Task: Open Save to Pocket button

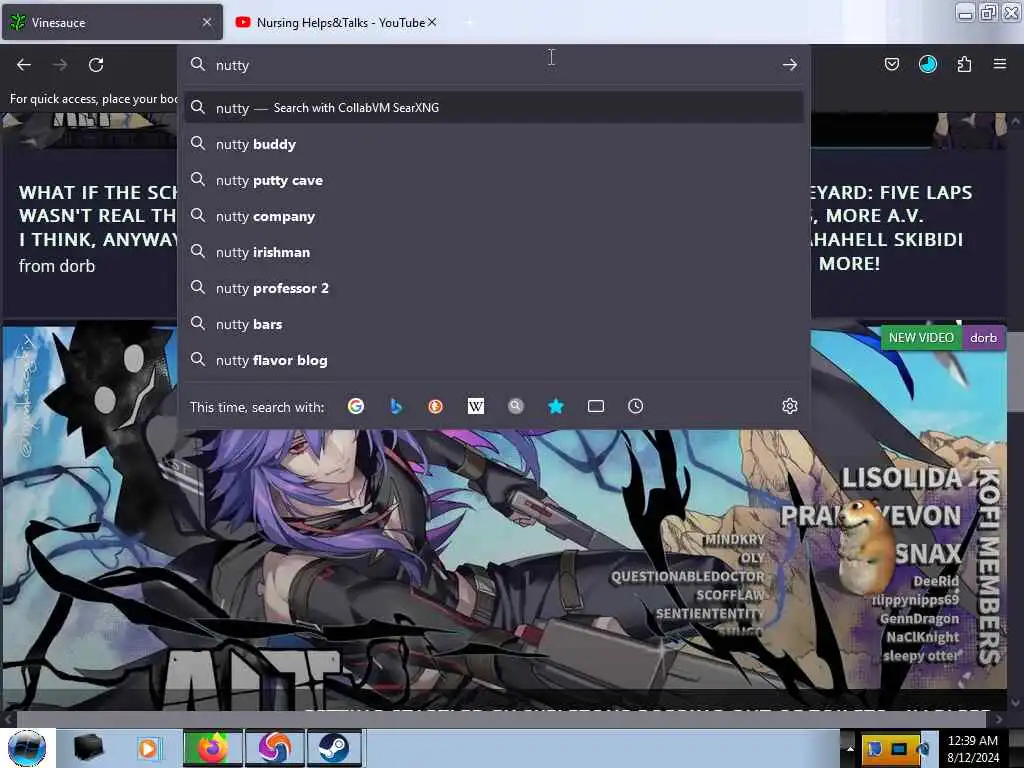Action: (891, 64)
